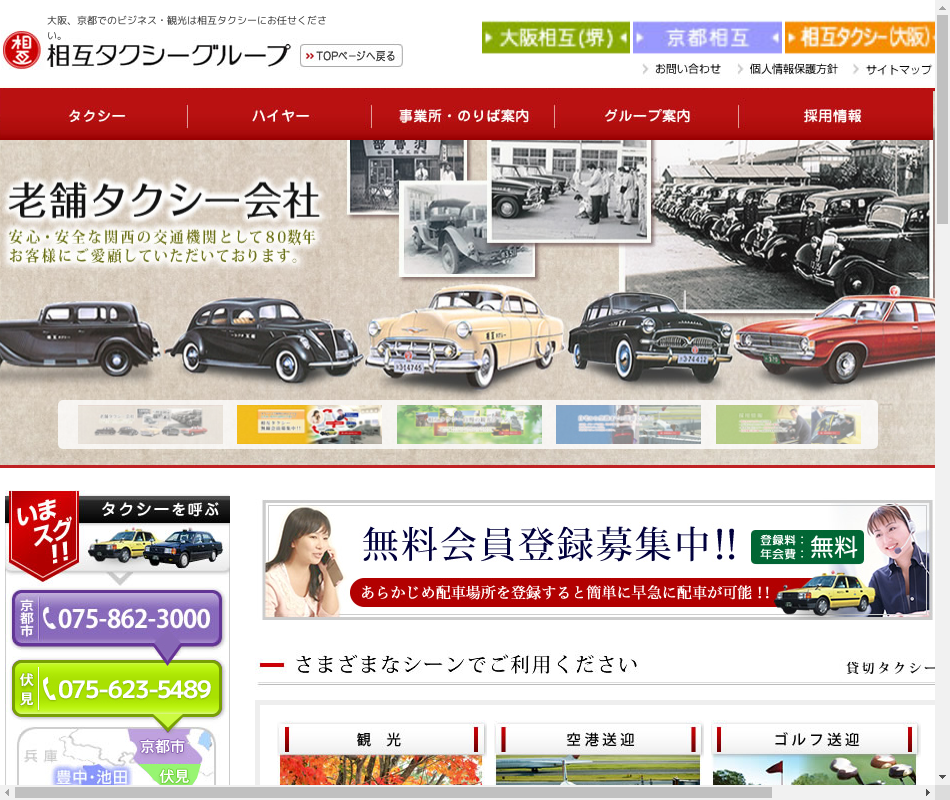Screen dimensions: 950x800
Task: Click the 伏見 075-623-5489 phone button
Action: pos(117,688)
